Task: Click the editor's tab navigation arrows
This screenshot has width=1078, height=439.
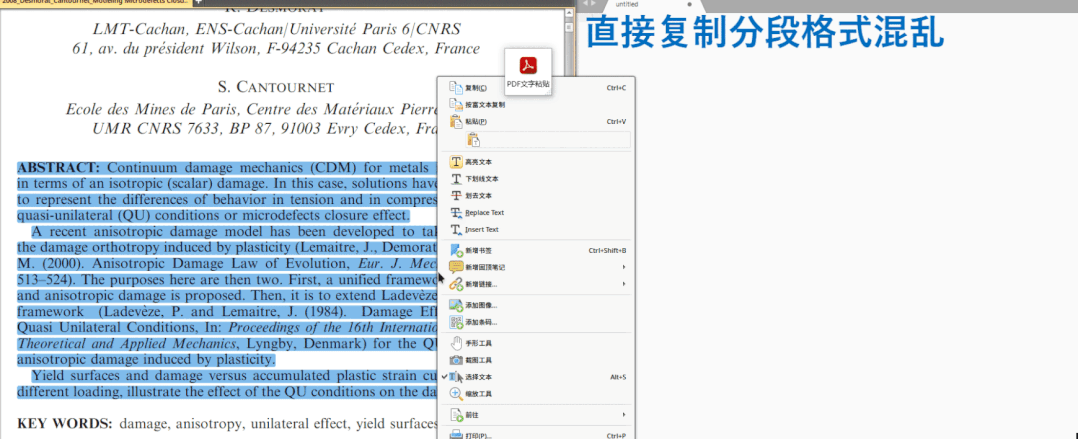Action: point(591,3)
